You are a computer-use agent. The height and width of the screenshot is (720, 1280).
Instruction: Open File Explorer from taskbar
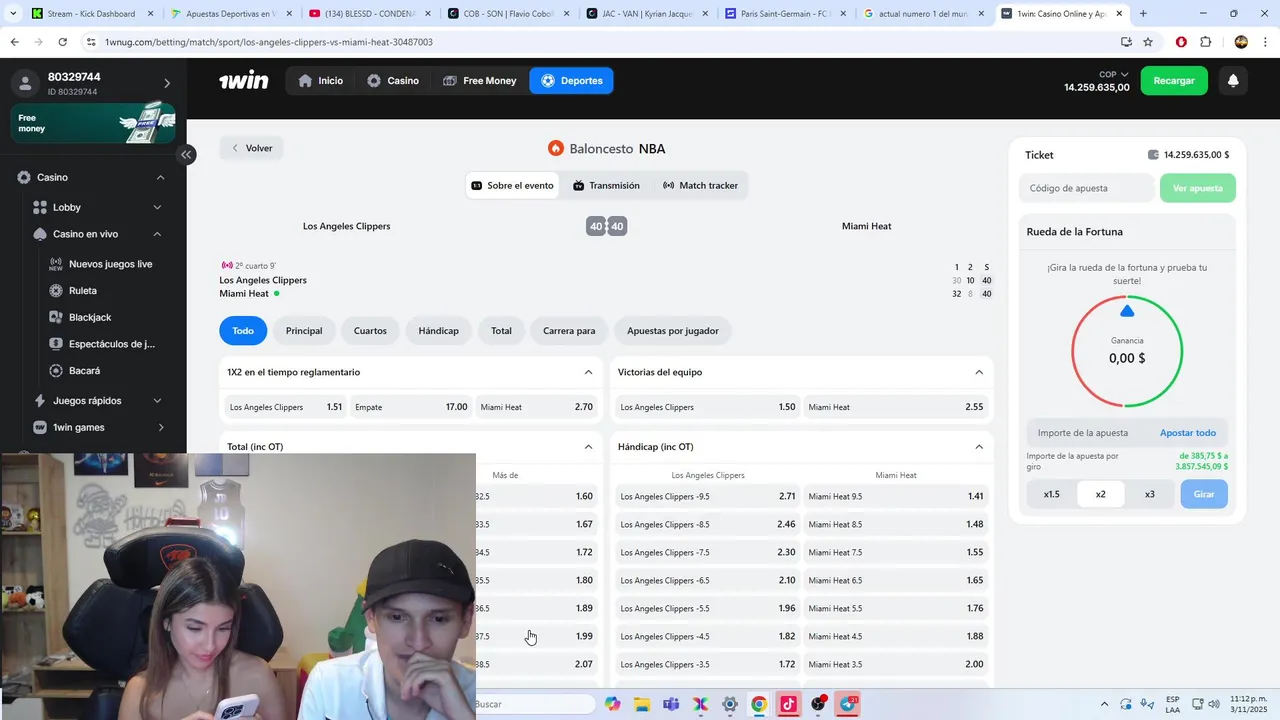(x=641, y=704)
